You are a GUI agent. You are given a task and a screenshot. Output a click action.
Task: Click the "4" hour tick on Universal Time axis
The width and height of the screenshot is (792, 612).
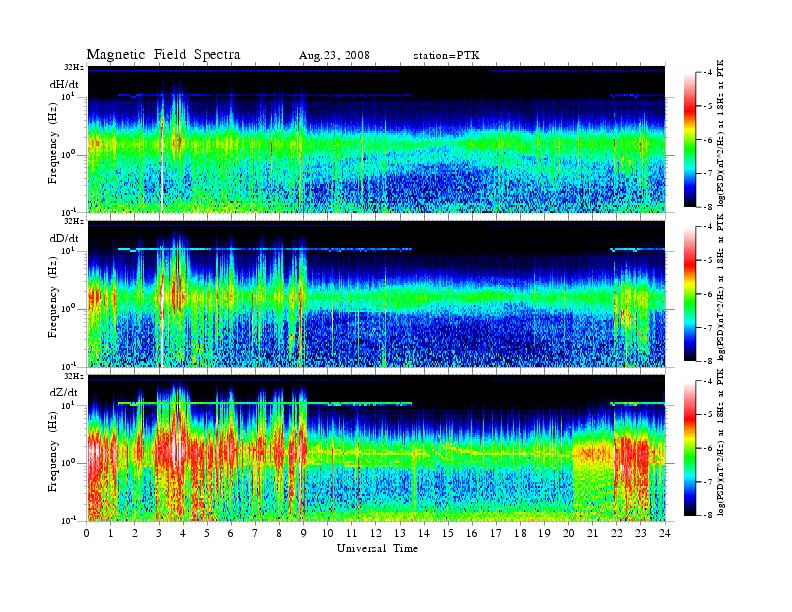pos(183,533)
